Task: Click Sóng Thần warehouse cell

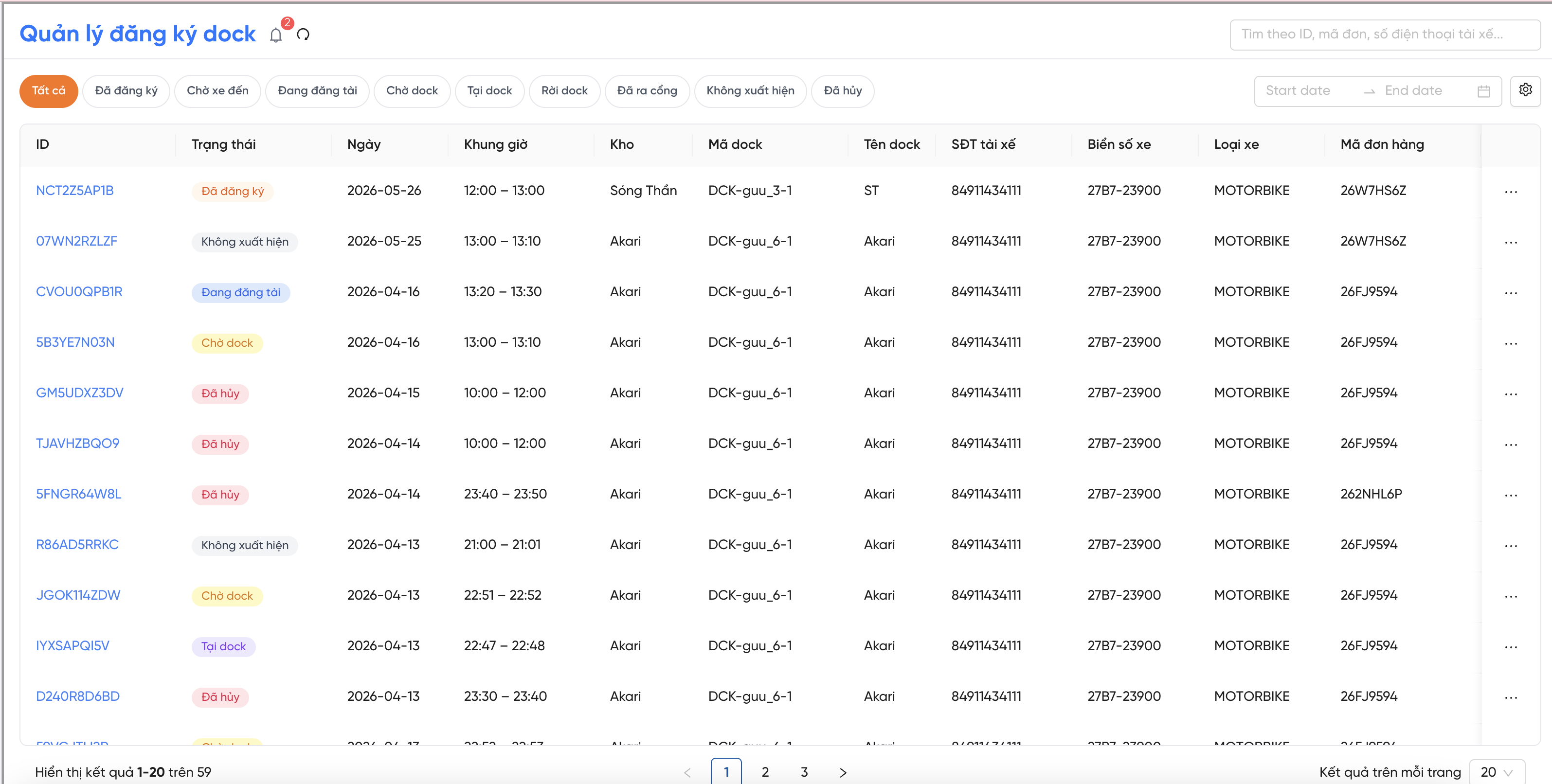Action: [x=643, y=191]
